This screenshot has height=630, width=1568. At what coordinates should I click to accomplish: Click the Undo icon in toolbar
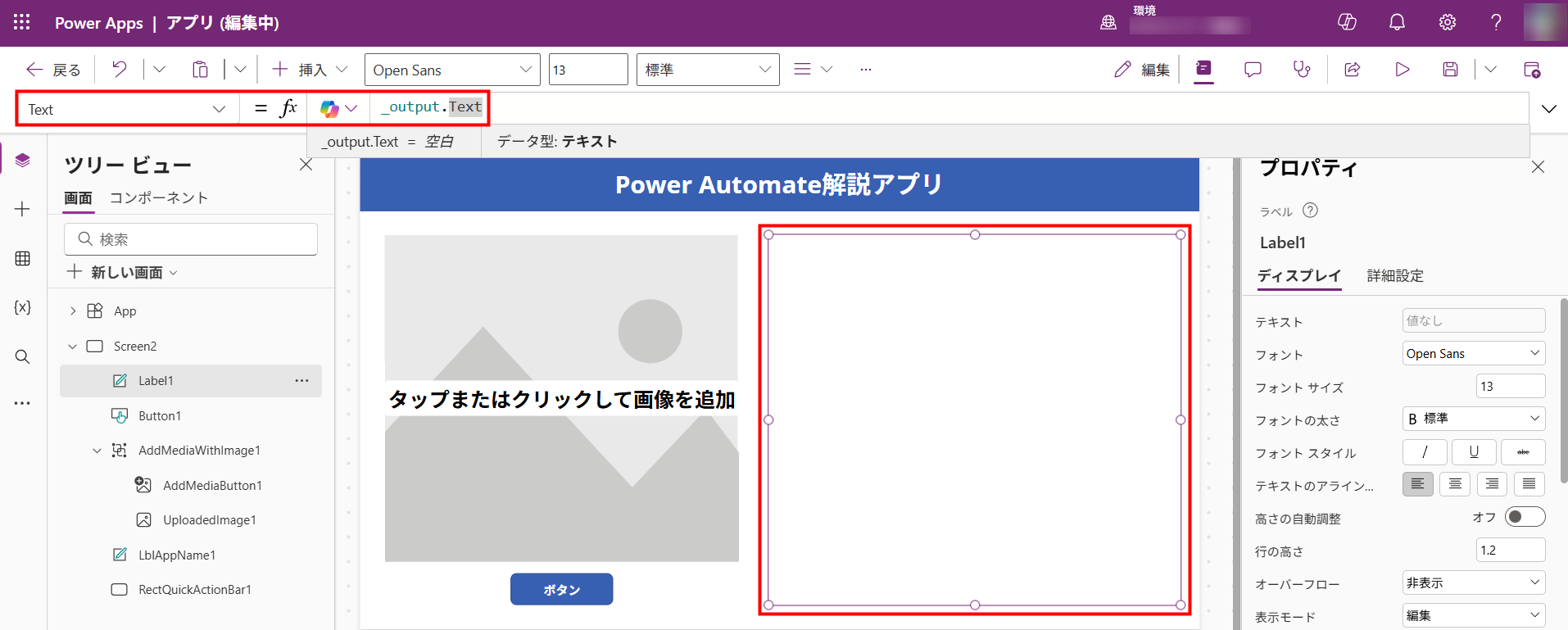click(x=120, y=70)
